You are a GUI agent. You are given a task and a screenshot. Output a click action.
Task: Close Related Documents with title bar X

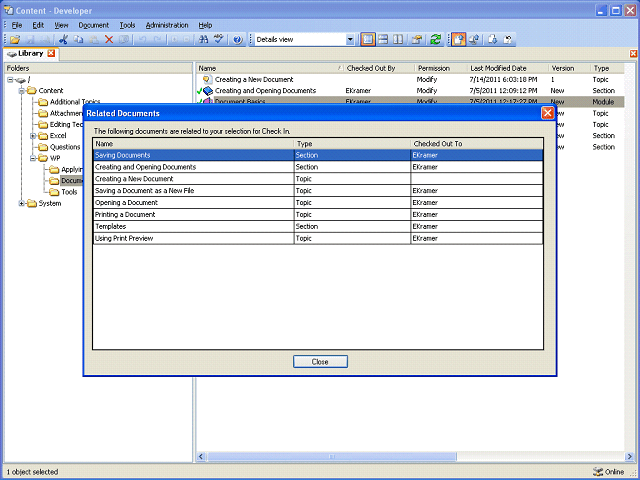pos(547,113)
